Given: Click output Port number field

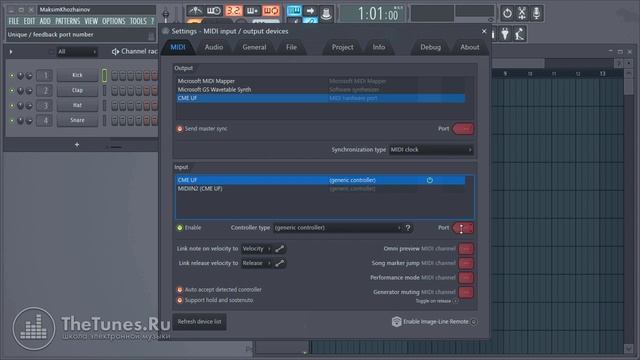Looking at the screenshot, I should pos(463,129).
